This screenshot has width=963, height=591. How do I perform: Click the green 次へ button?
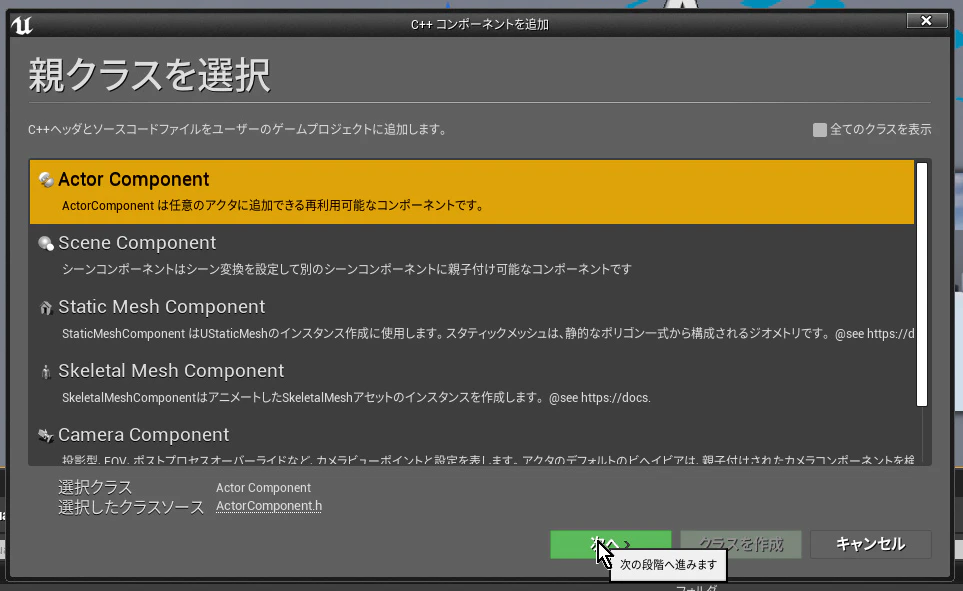pos(610,544)
